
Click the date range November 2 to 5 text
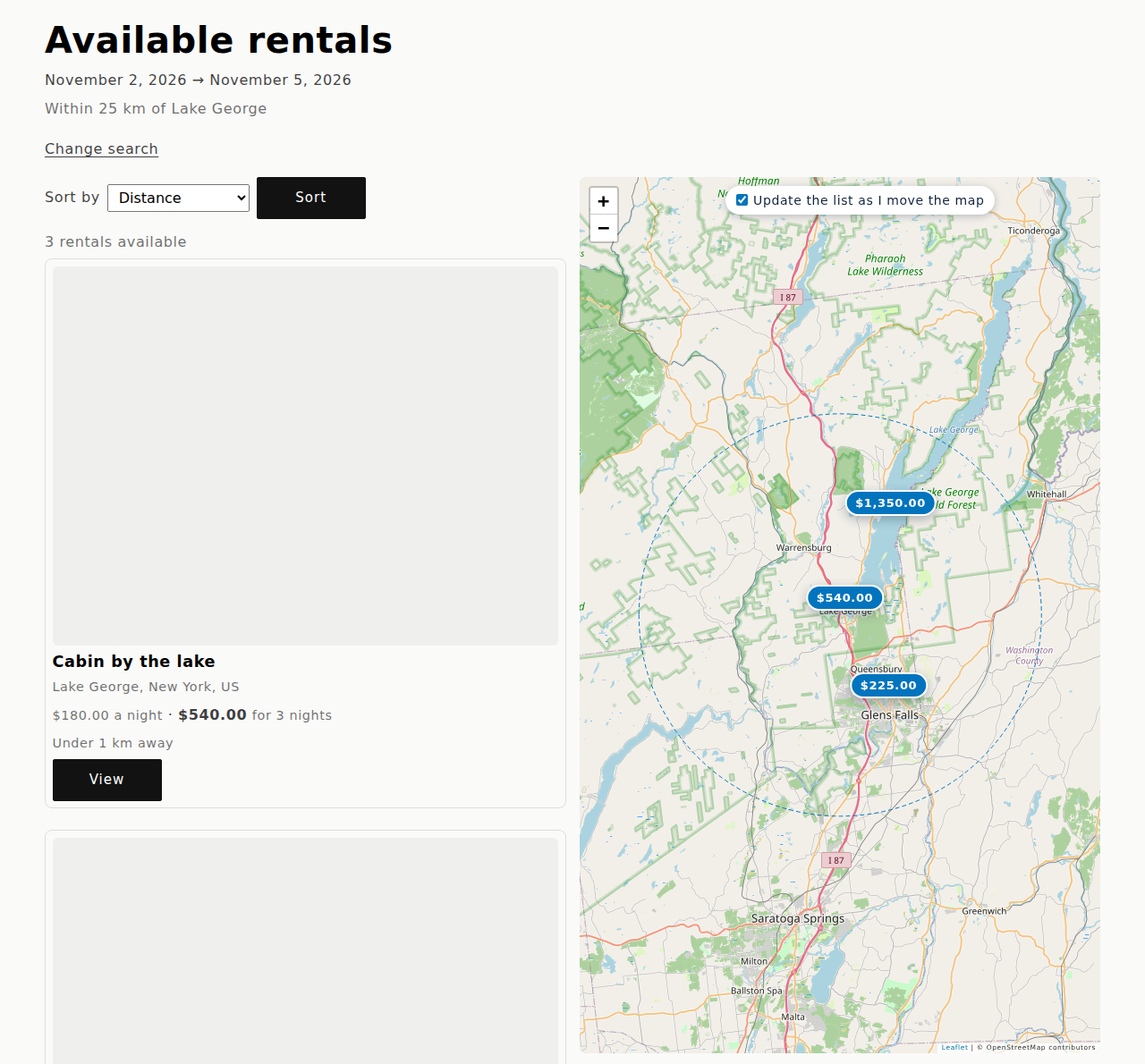click(x=198, y=80)
